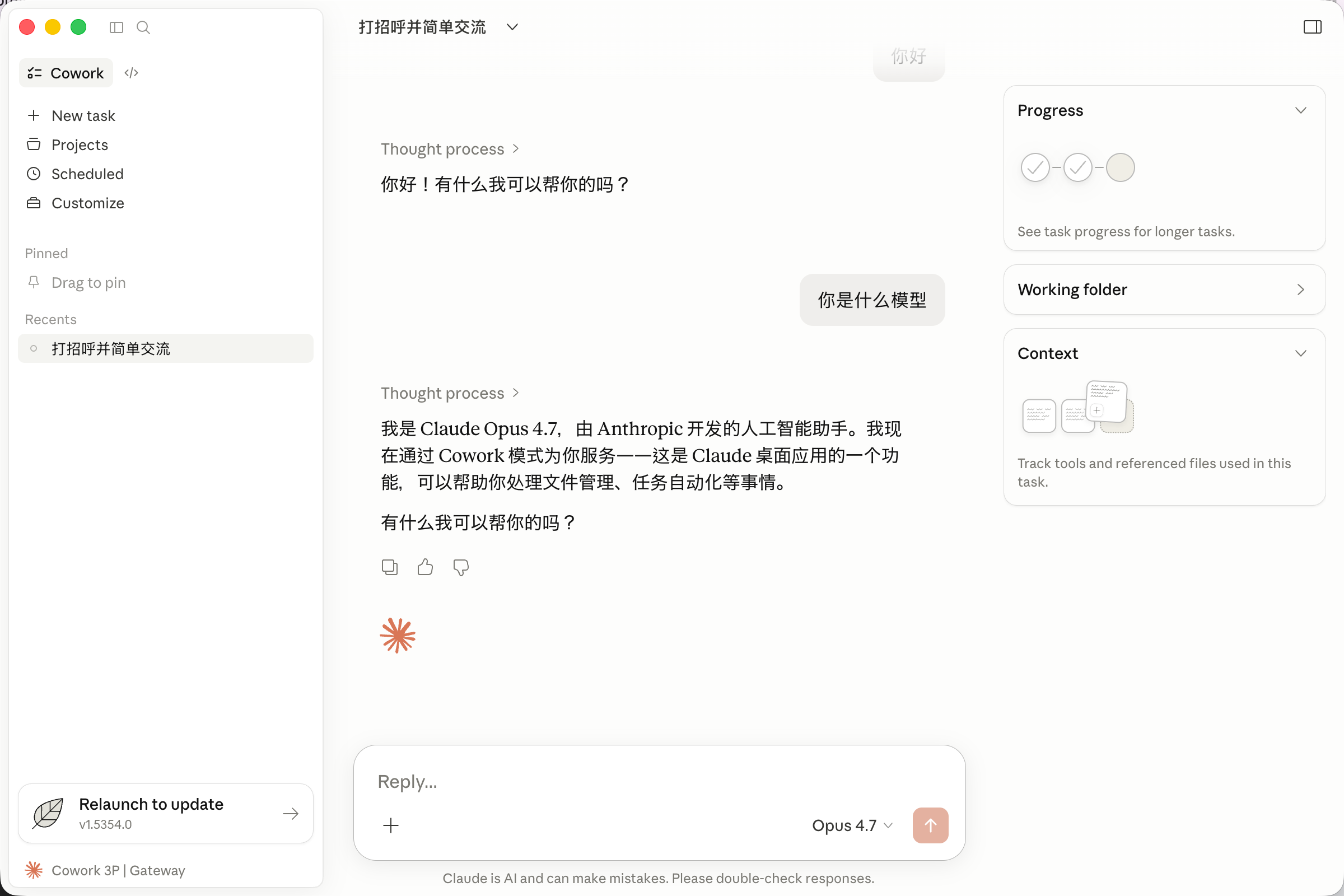1344x896 pixels.
Task: Click the first completed progress step circle
Action: (x=1035, y=167)
